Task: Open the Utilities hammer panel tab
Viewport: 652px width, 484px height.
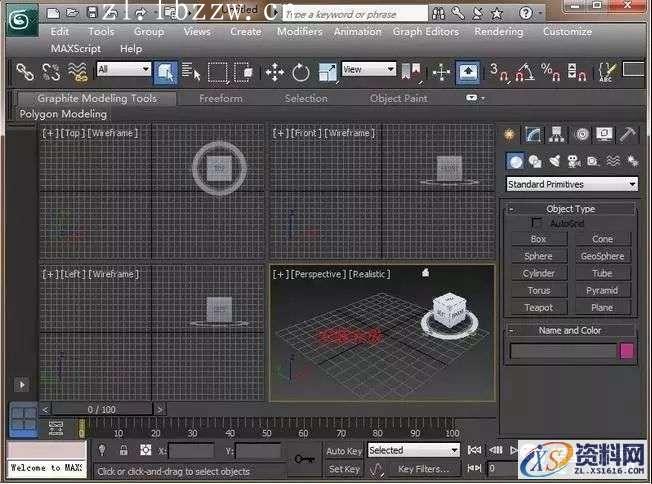Action: [628, 134]
